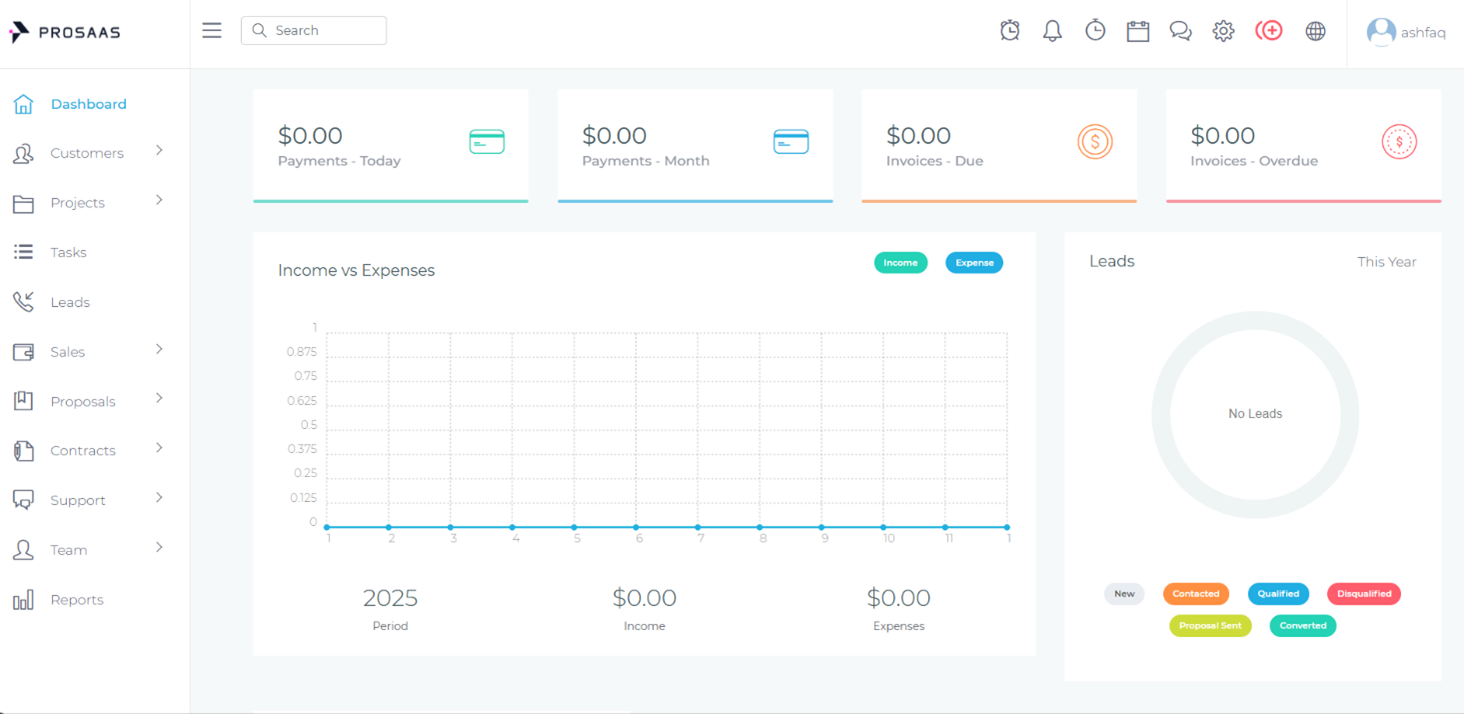Open settings via the gear icon

[x=1223, y=30]
